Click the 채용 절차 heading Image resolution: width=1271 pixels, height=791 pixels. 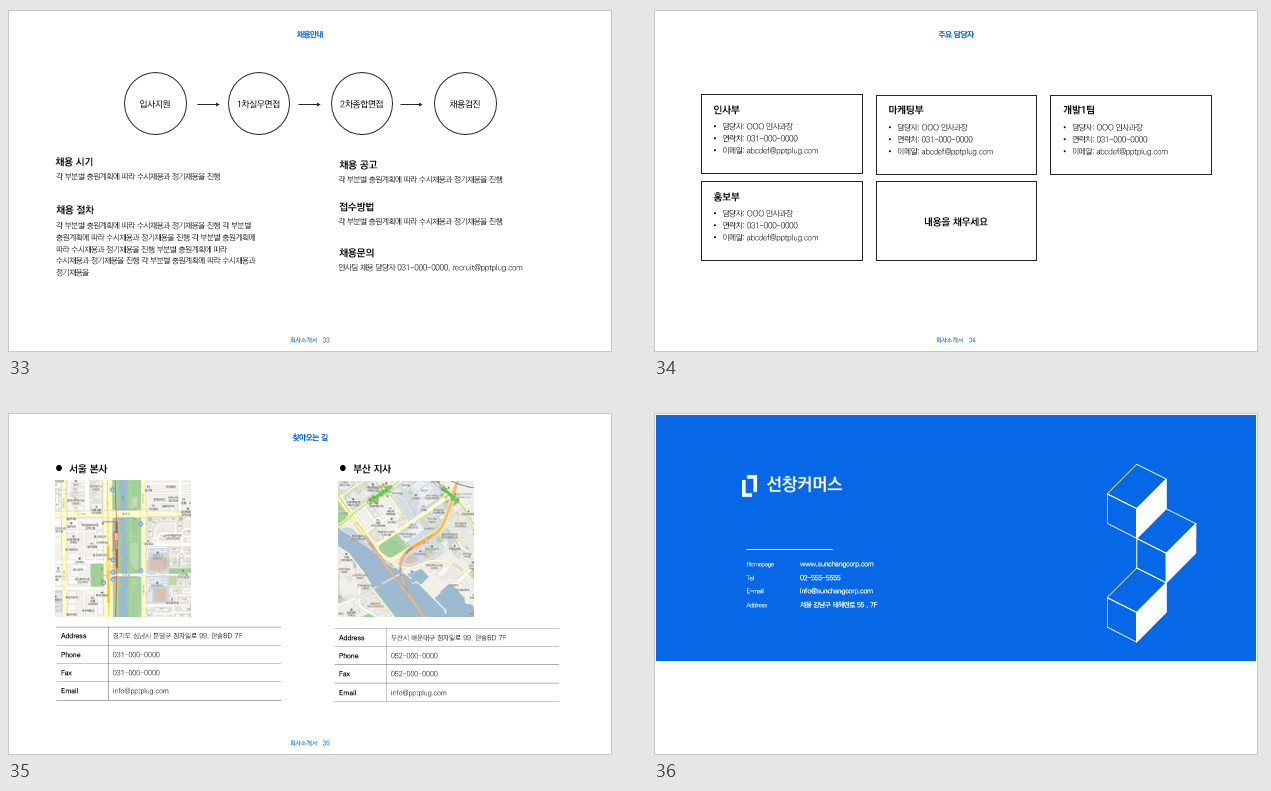tap(75, 210)
